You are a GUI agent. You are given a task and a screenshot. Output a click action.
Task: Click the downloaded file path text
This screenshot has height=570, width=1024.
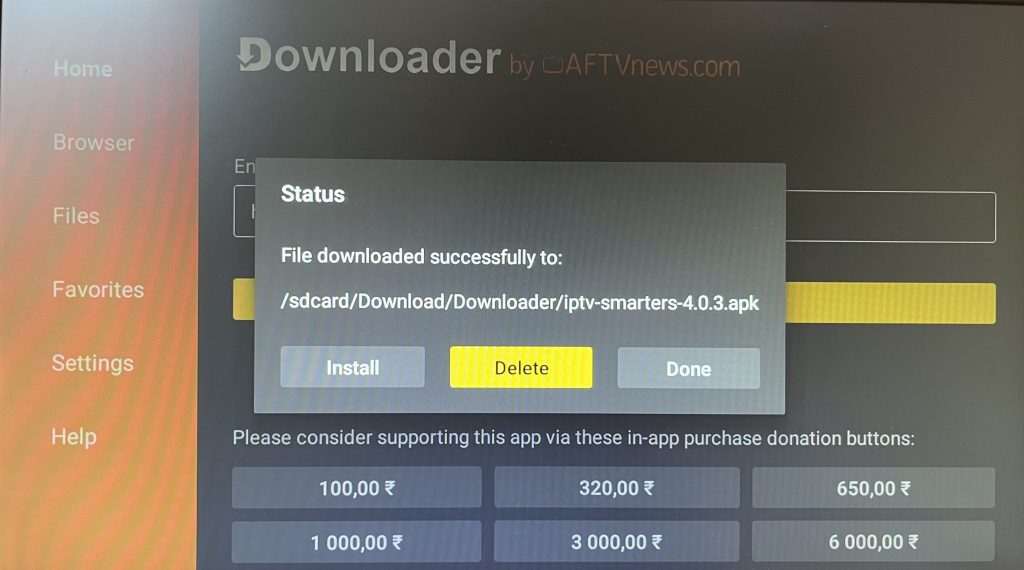[x=520, y=302]
